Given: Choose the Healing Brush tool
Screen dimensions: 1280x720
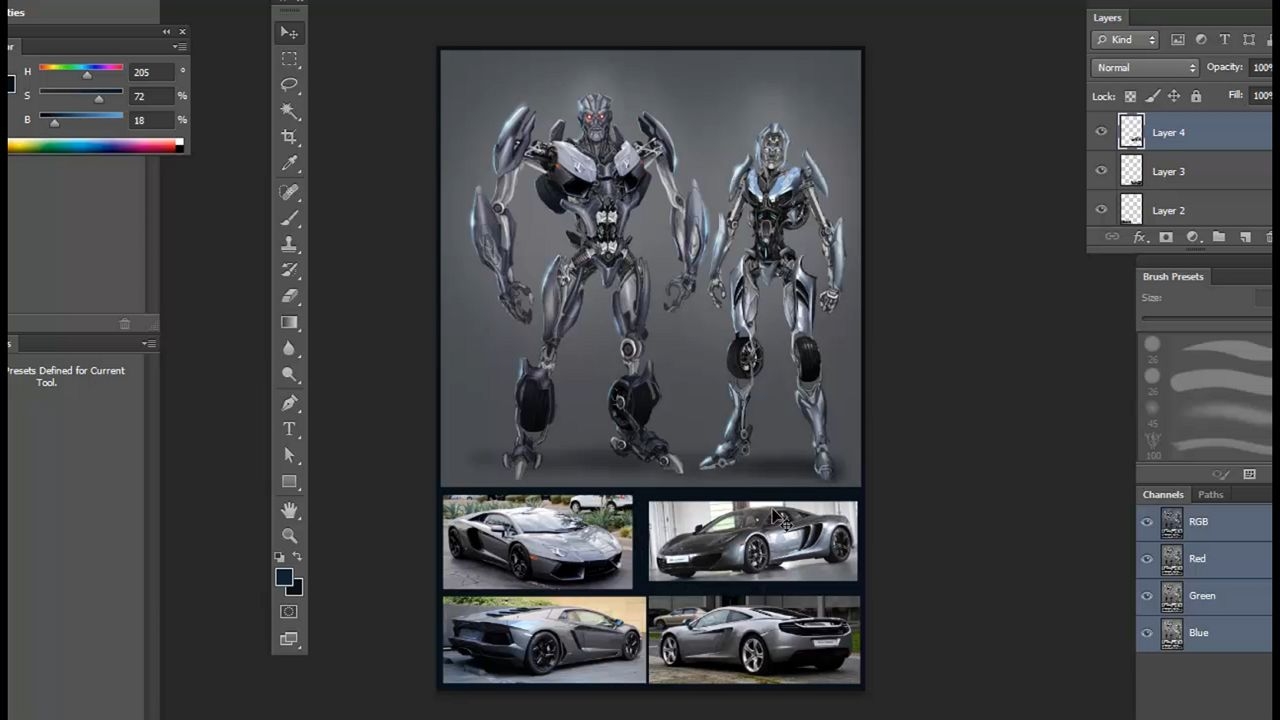Looking at the screenshot, I should [289, 192].
